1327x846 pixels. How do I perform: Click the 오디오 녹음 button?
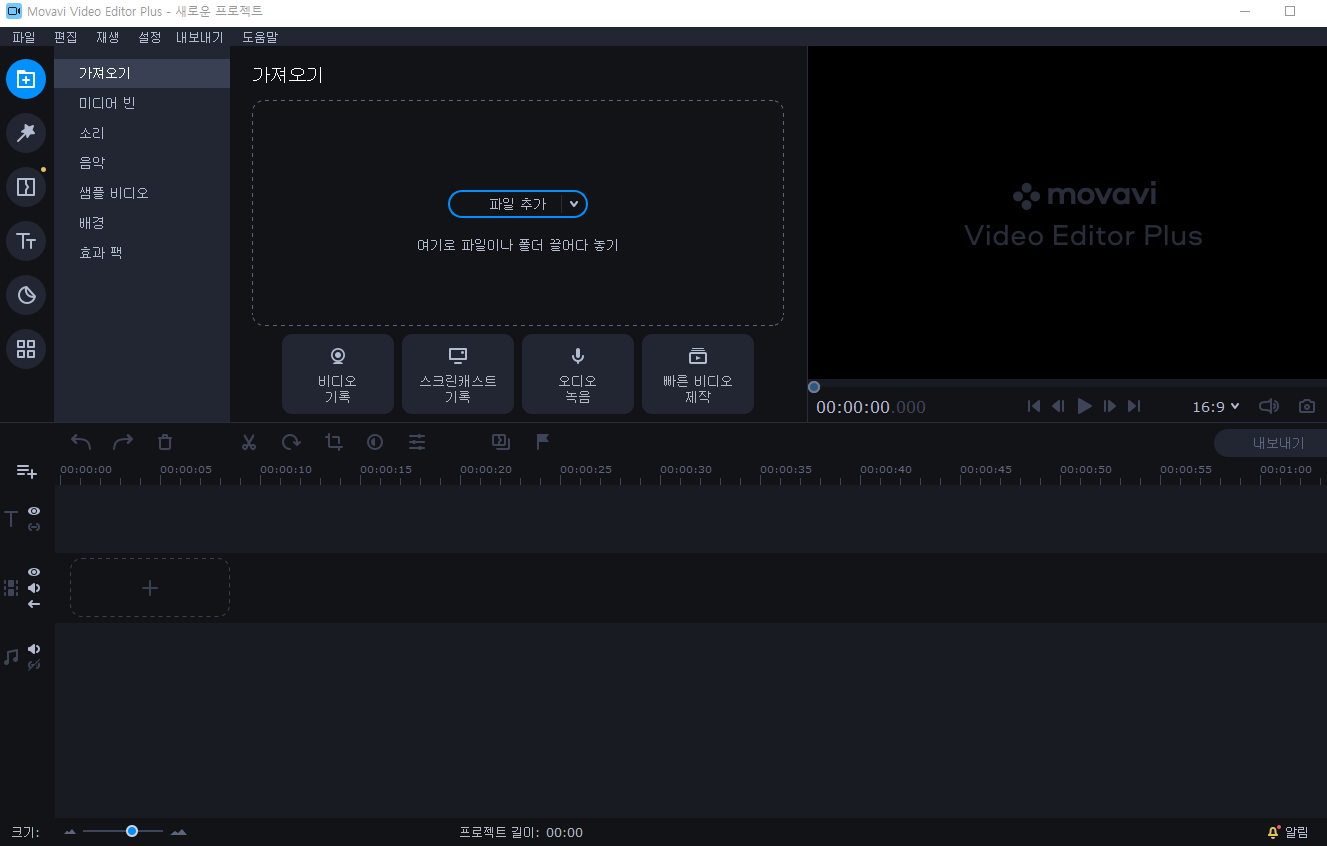click(x=578, y=374)
